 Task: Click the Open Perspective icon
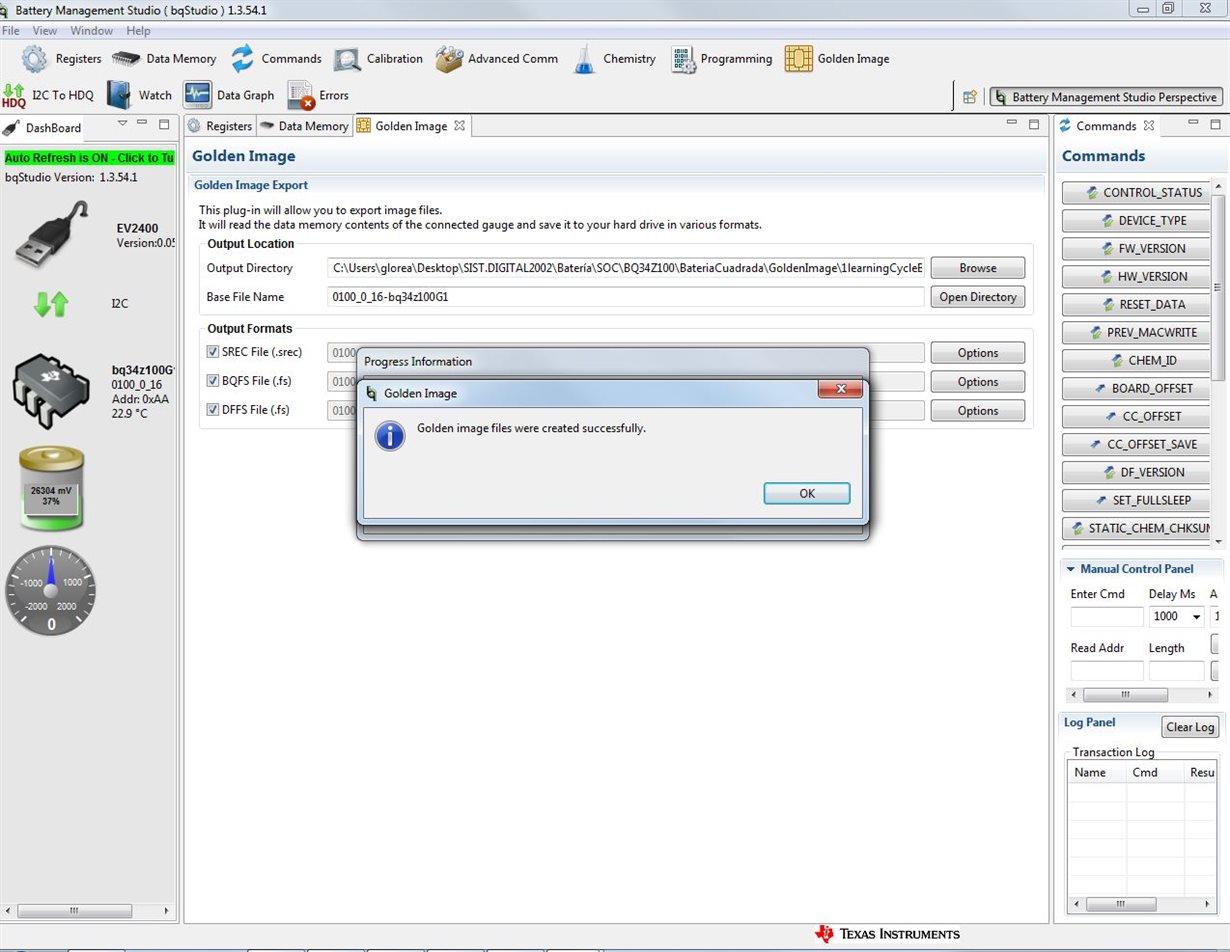(969, 97)
